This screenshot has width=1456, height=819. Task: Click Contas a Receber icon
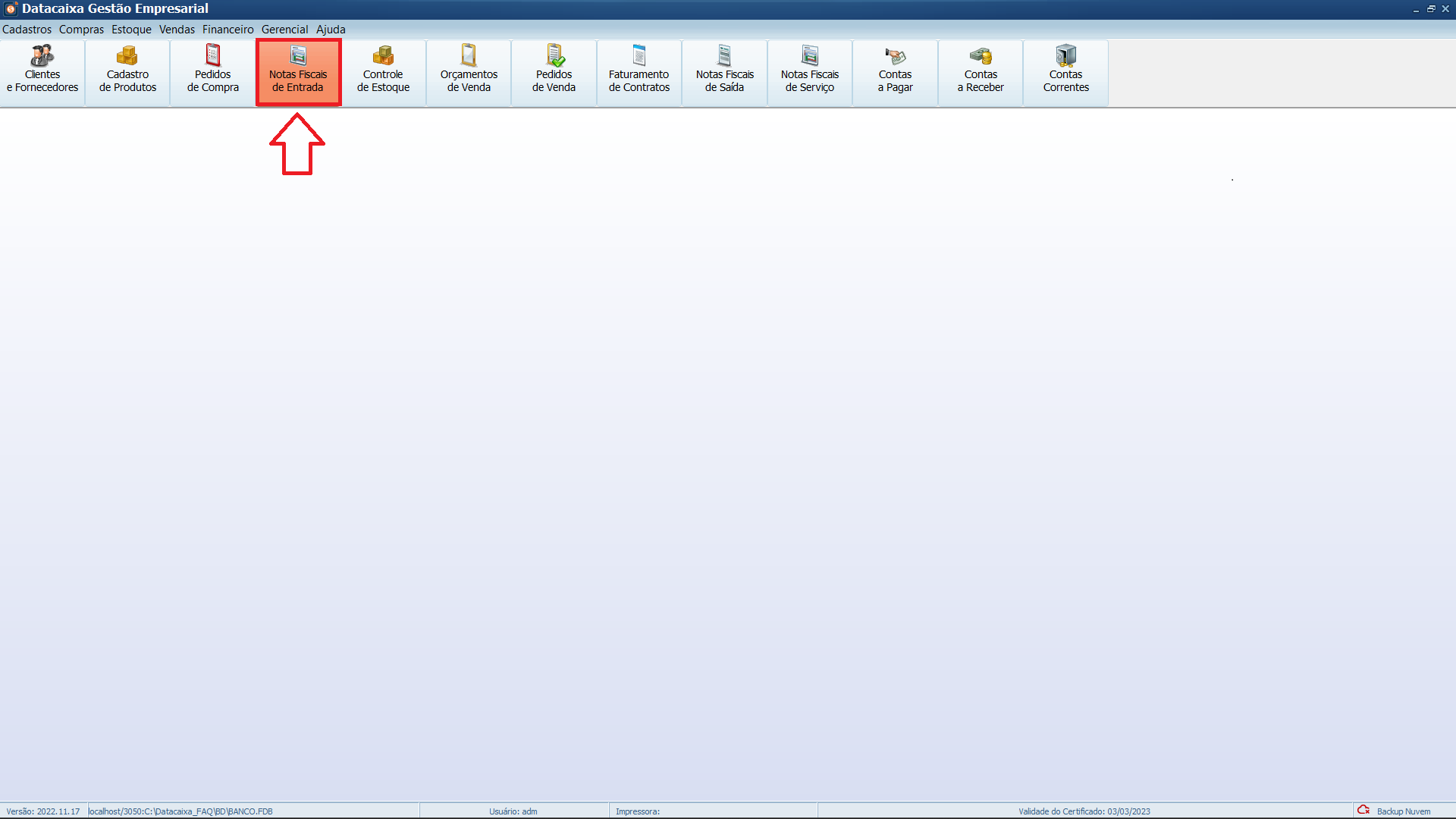tap(981, 73)
